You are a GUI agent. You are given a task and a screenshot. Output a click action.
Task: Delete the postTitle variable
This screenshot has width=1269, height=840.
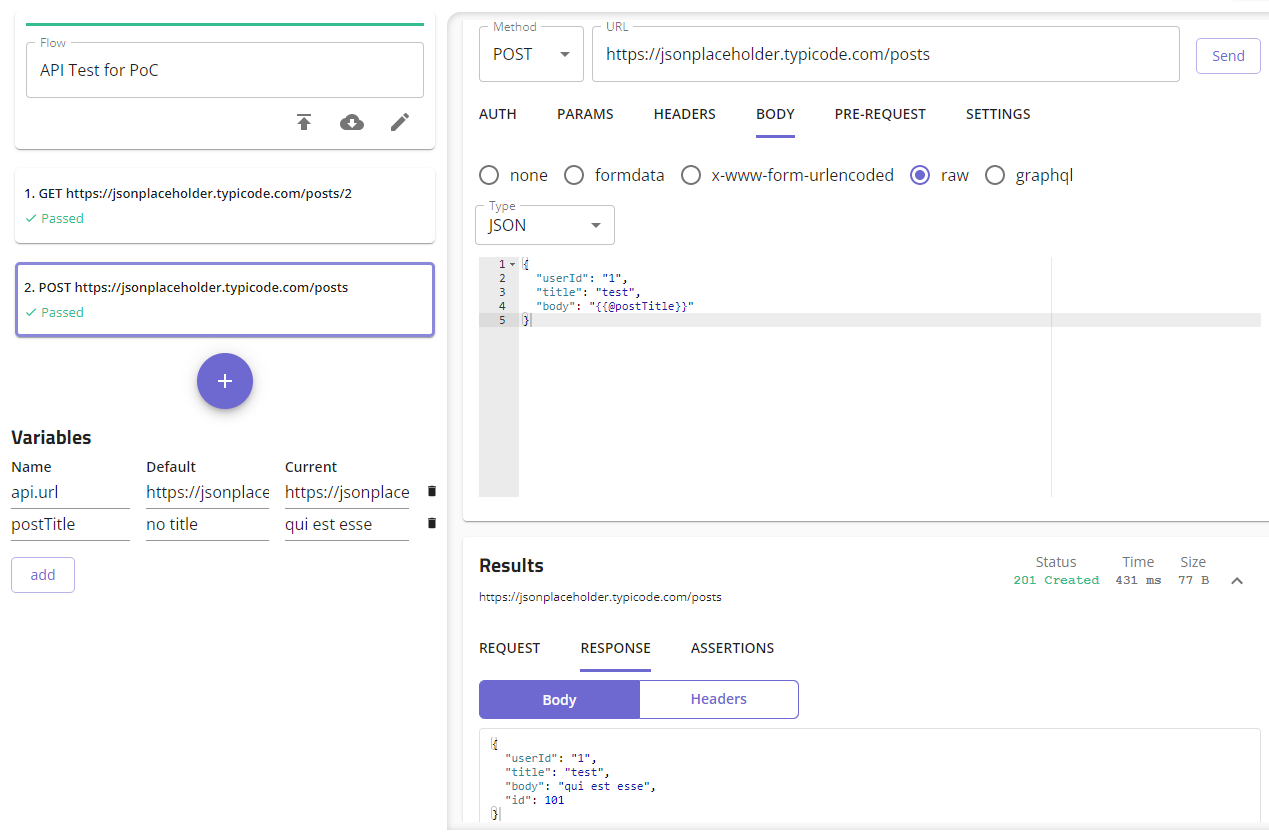(432, 523)
